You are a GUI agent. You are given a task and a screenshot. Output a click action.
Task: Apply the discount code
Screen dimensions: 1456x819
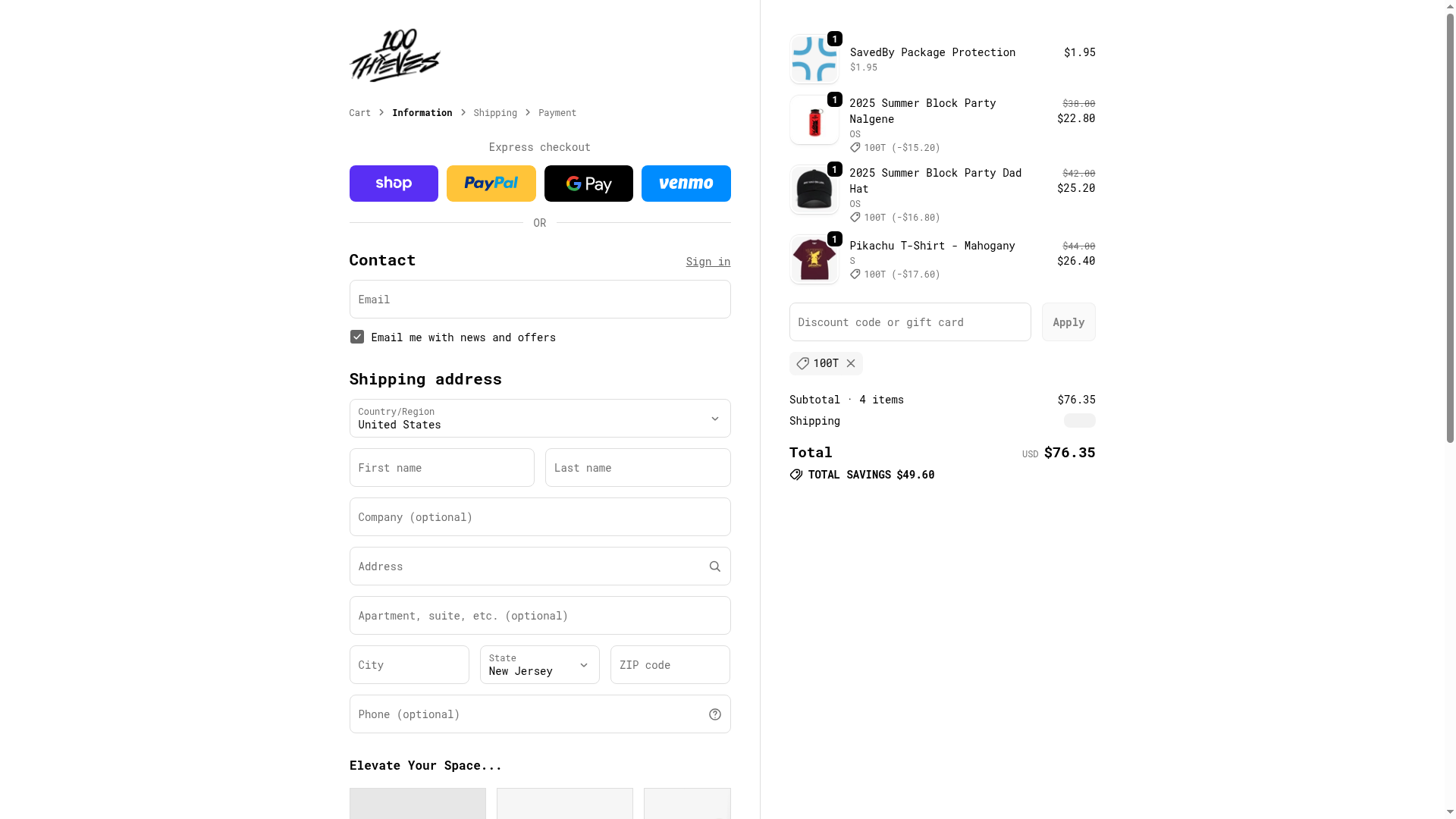tap(1068, 322)
